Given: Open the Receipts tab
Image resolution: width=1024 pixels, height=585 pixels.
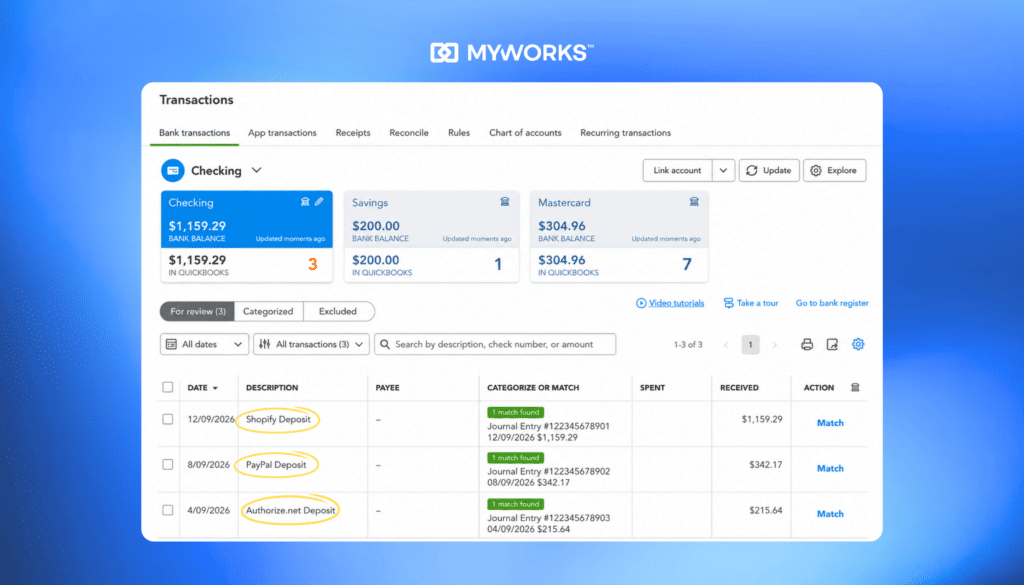Looking at the screenshot, I should click(x=353, y=133).
